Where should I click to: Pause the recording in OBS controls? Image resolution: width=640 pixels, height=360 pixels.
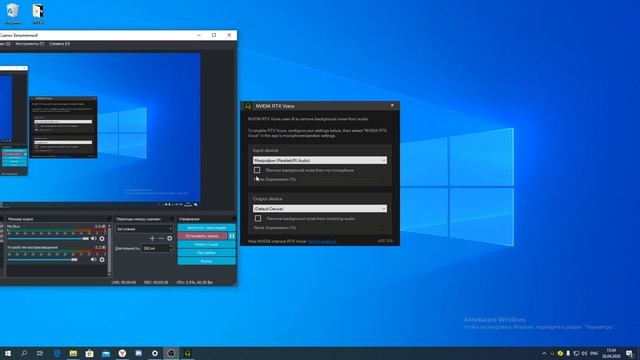232,236
